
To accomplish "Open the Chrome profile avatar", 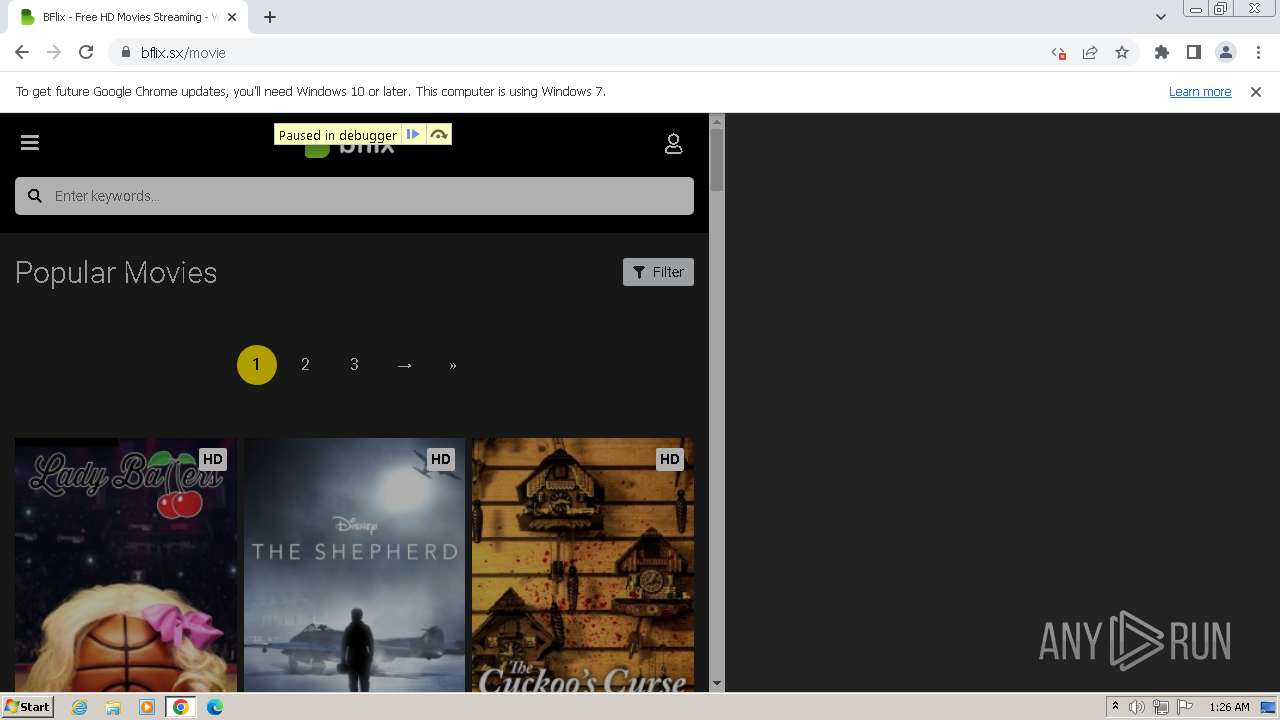I will tap(1226, 53).
